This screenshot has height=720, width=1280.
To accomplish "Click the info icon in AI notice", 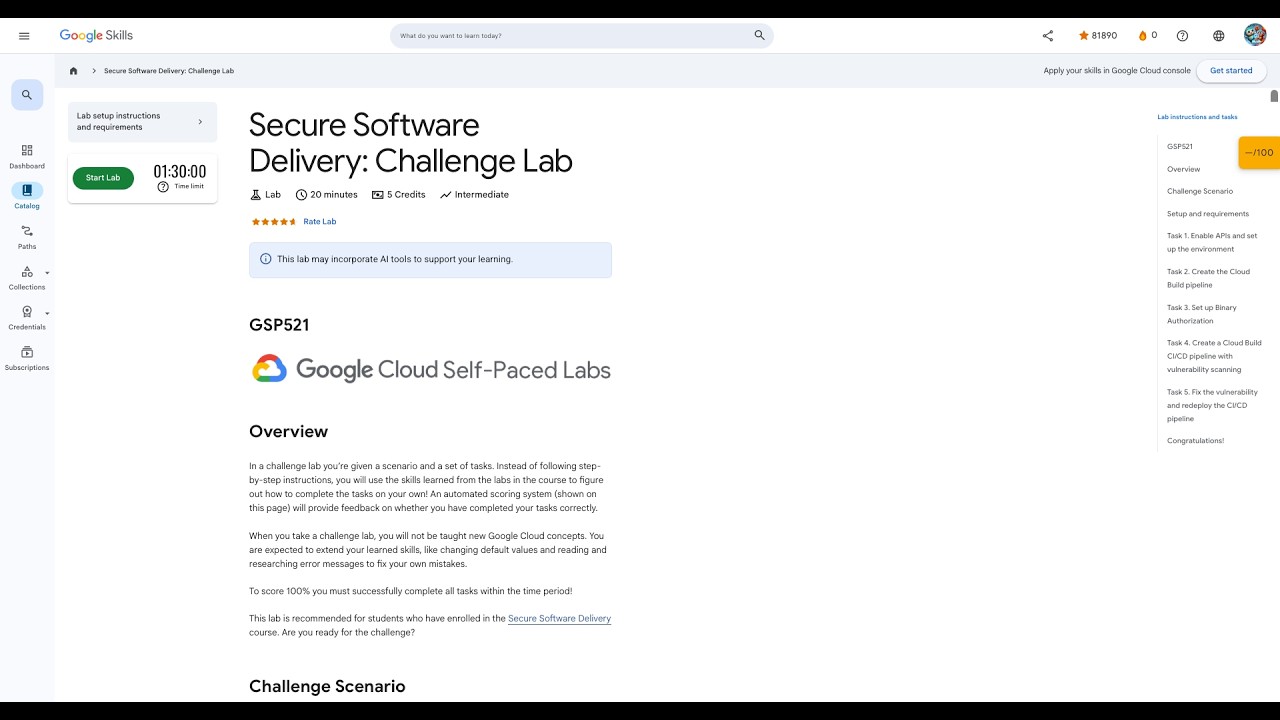I will [265, 259].
